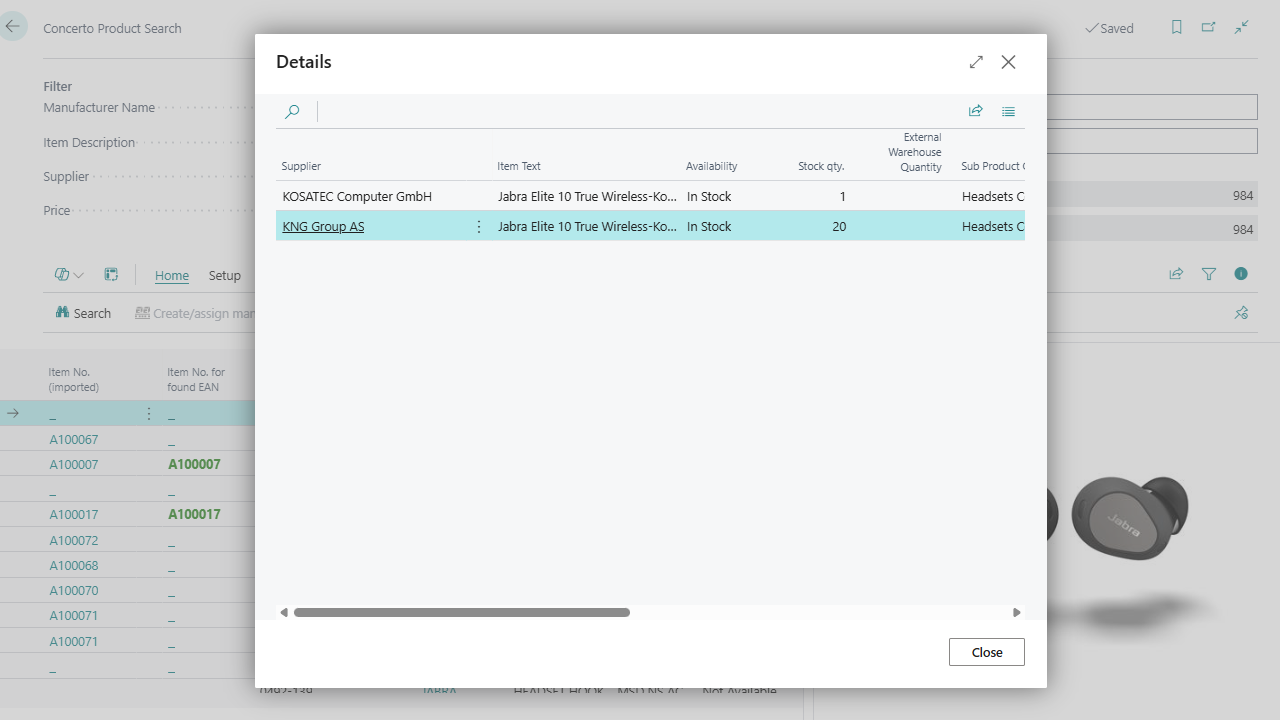The width and height of the screenshot is (1280, 720).
Task: Click the Price filter label
Action: [x=57, y=211]
